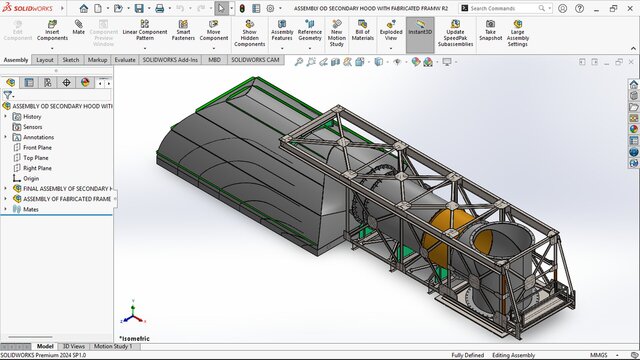Open the ConfigurationManager tab icon

(47, 83)
